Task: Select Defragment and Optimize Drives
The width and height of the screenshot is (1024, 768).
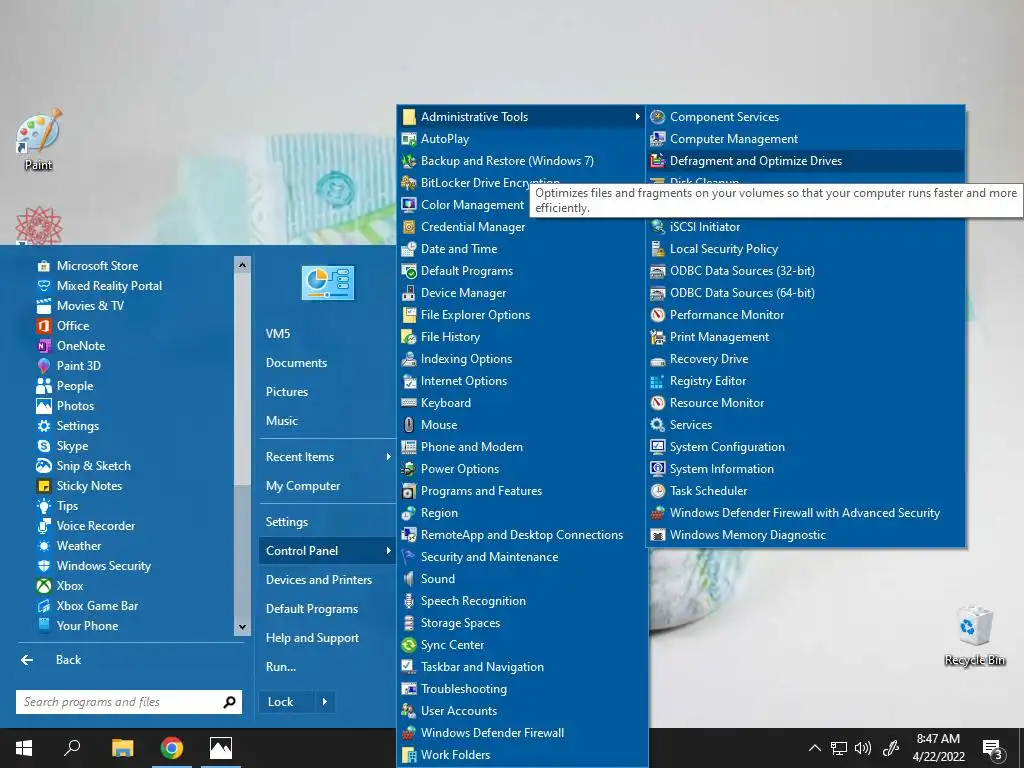Action: point(806,161)
